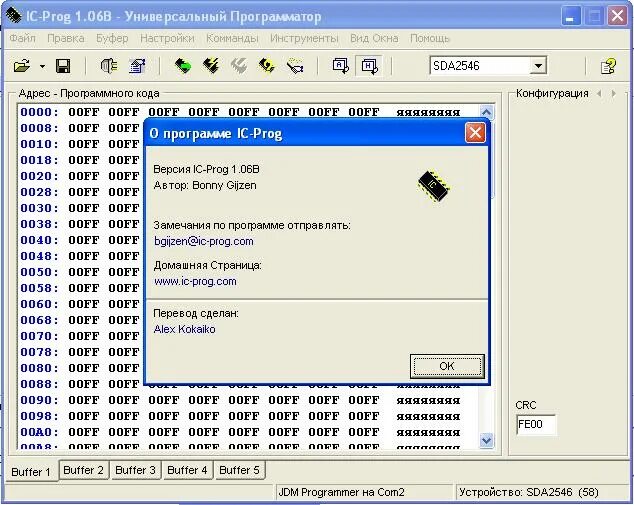Click the CRC field showing FE00

click(536, 425)
